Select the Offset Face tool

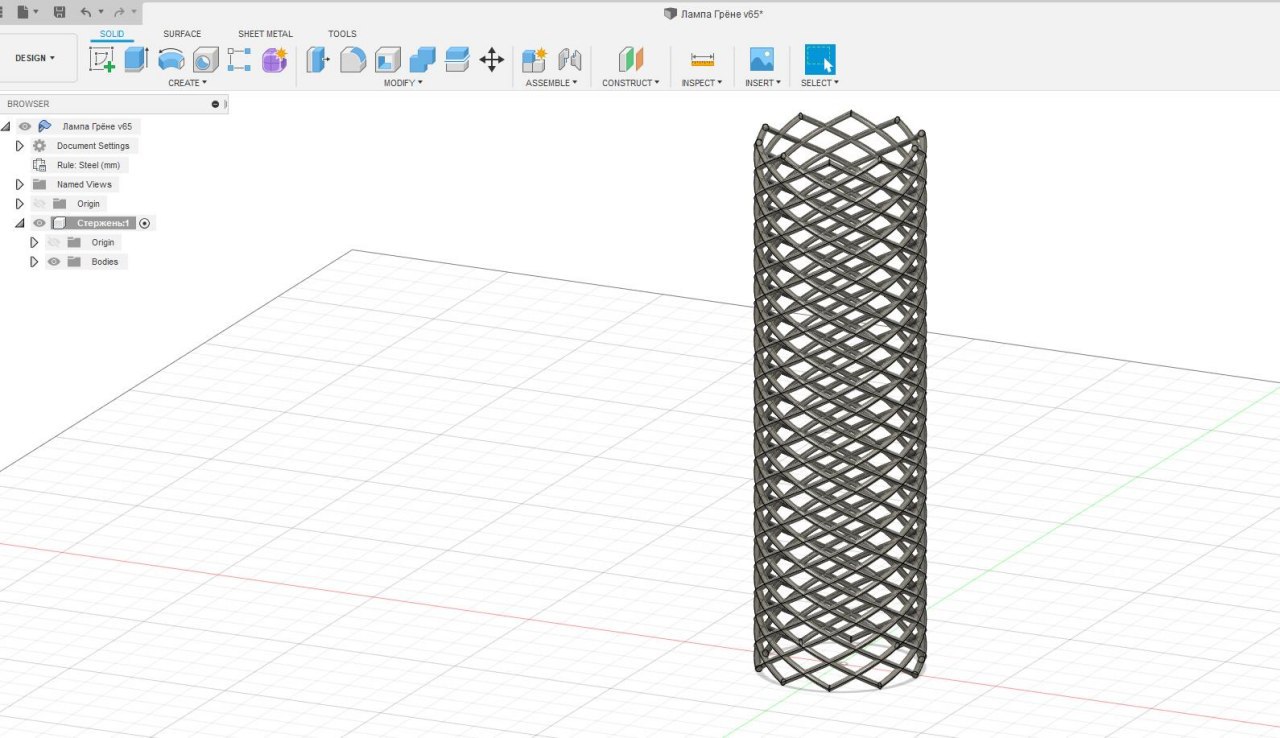click(x=457, y=60)
